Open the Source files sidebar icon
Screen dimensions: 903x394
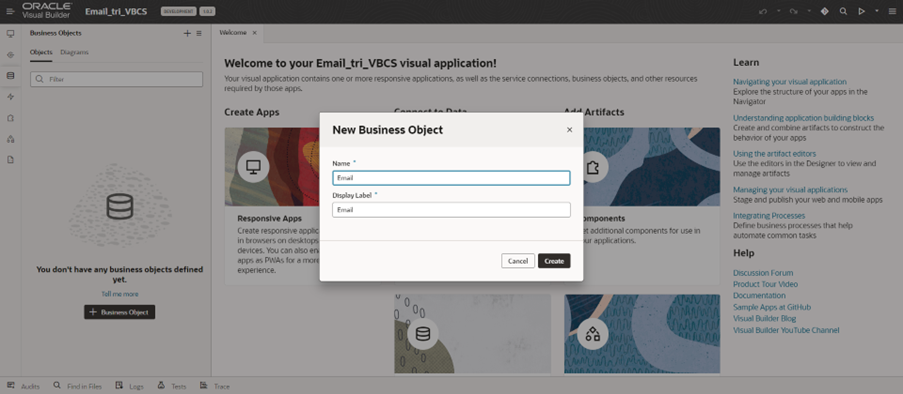pos(10,160)
